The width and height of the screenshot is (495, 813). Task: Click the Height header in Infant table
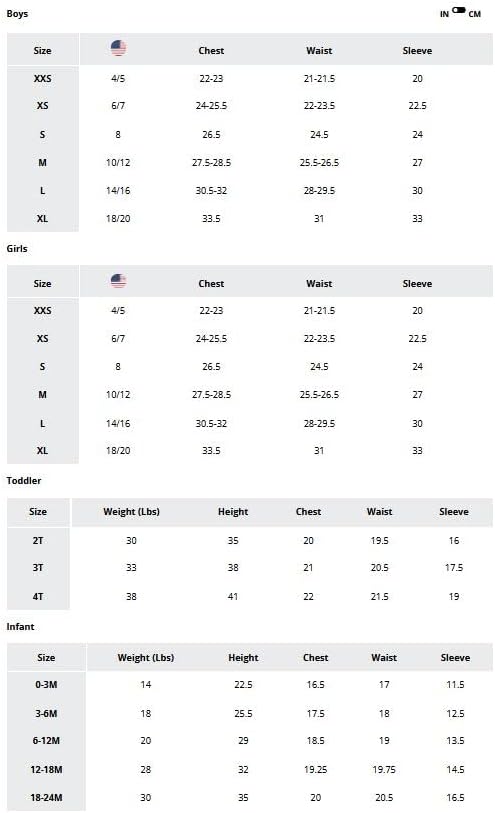(x=243, y=658)
